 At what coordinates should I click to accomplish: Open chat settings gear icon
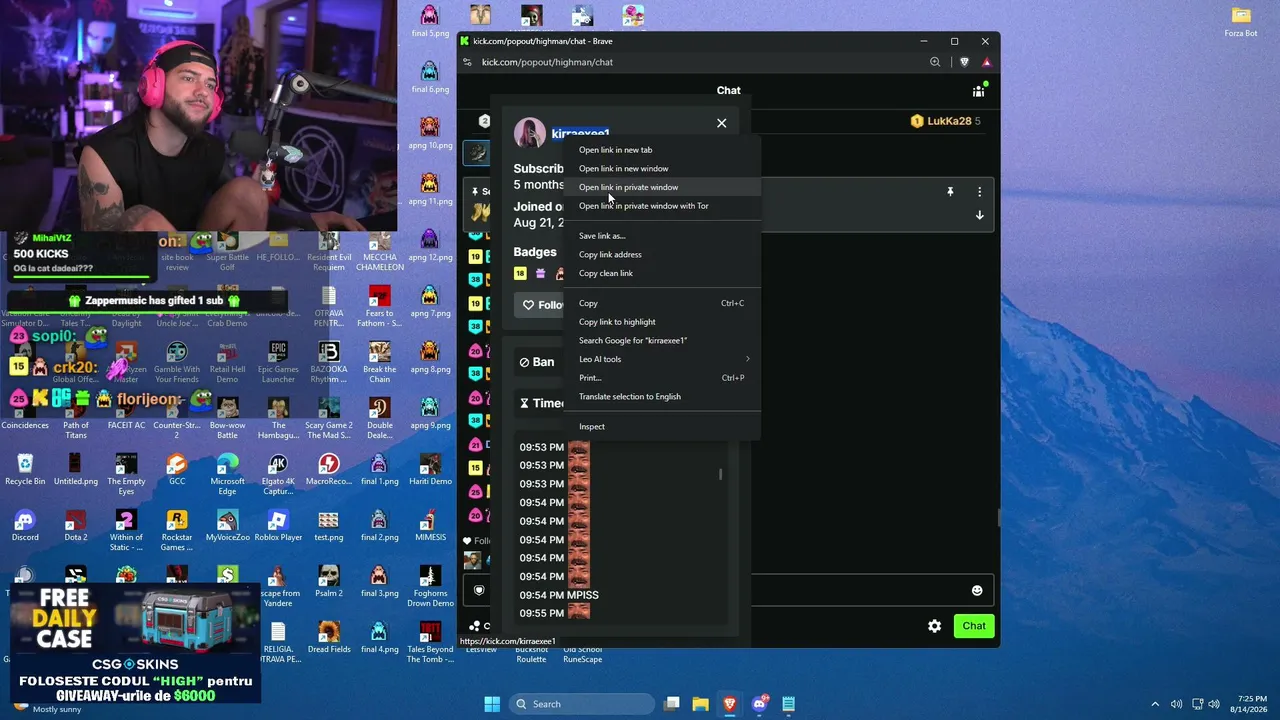[934, 626]
